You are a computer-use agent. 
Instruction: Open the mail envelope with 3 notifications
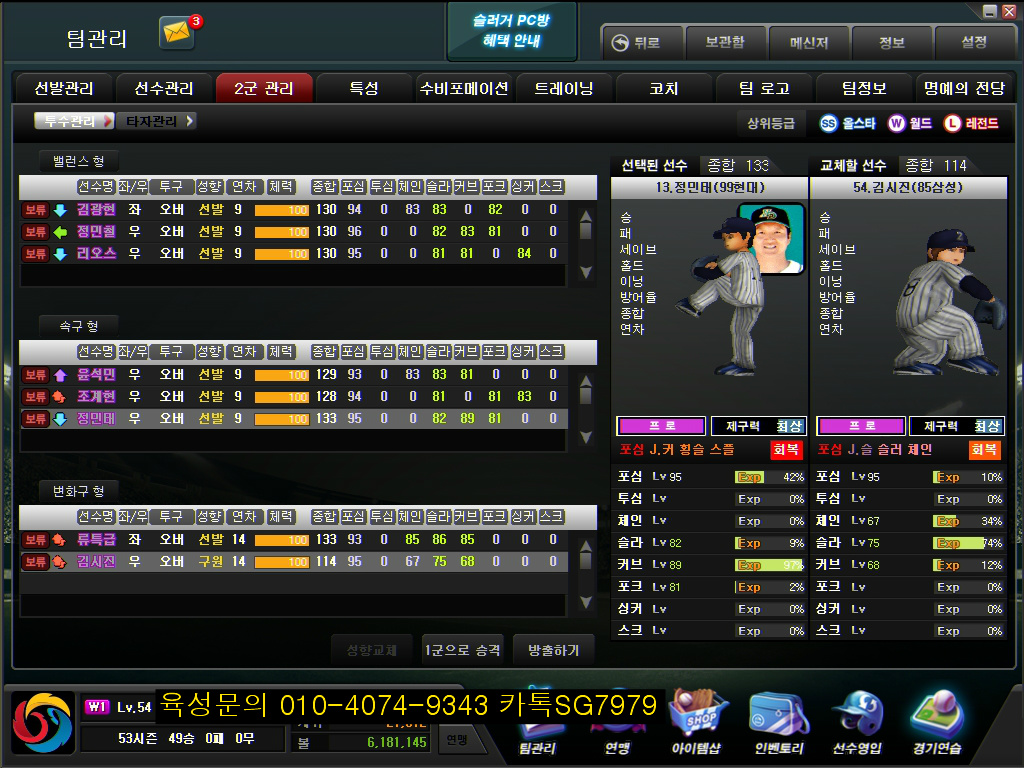tap(177, 35)
